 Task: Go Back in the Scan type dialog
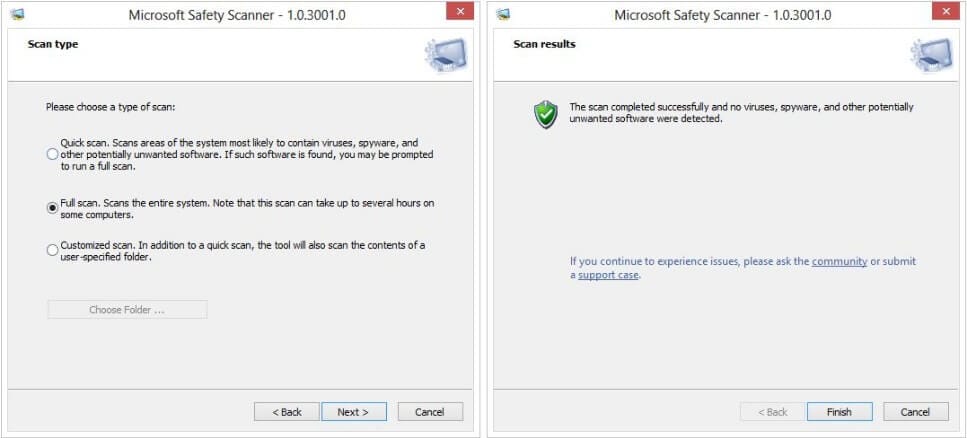[287, 411]
